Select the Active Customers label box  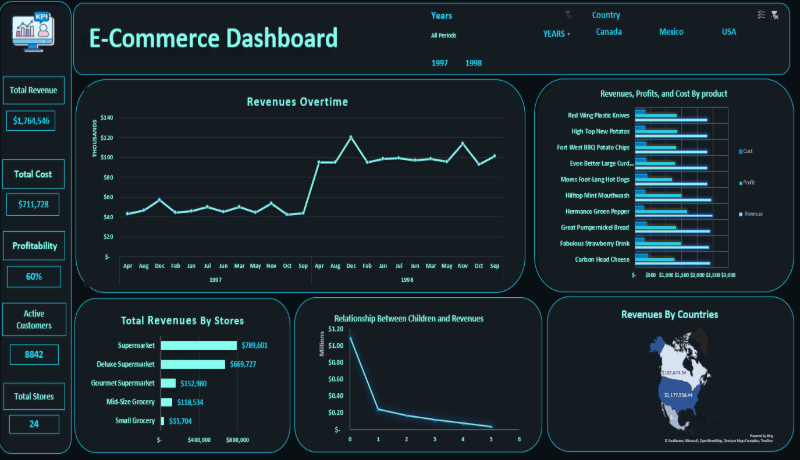click(x=34, y=320)
